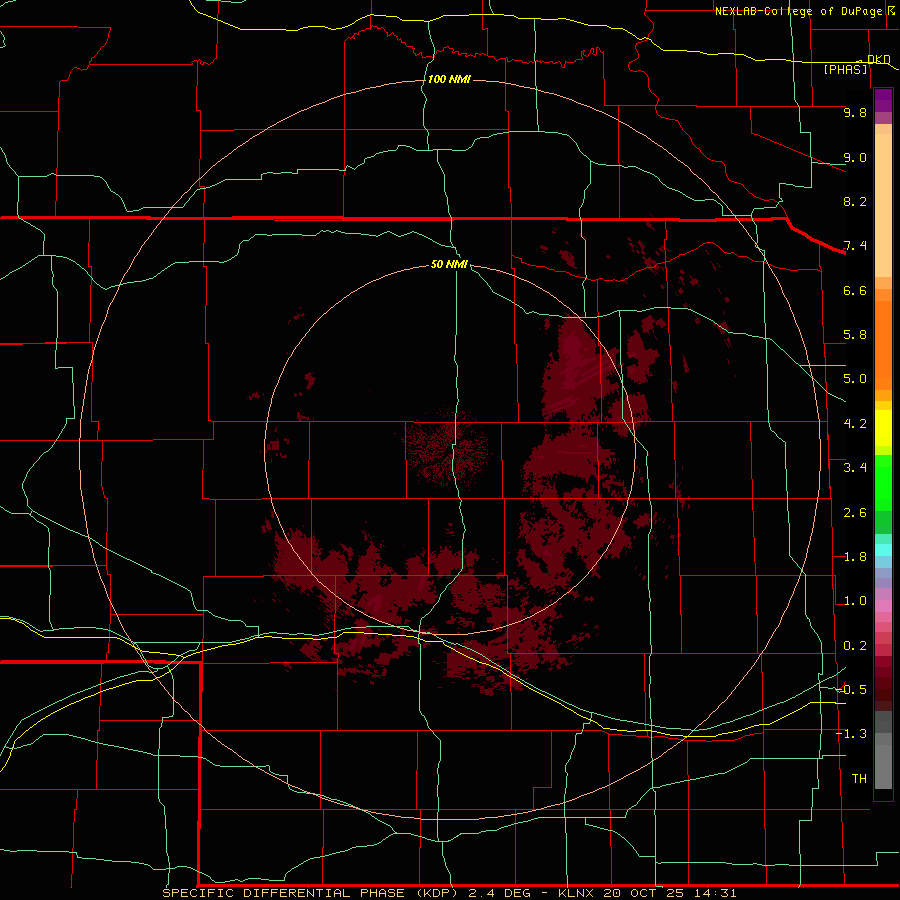Click the [PHAS] legend title

(845, 69)
